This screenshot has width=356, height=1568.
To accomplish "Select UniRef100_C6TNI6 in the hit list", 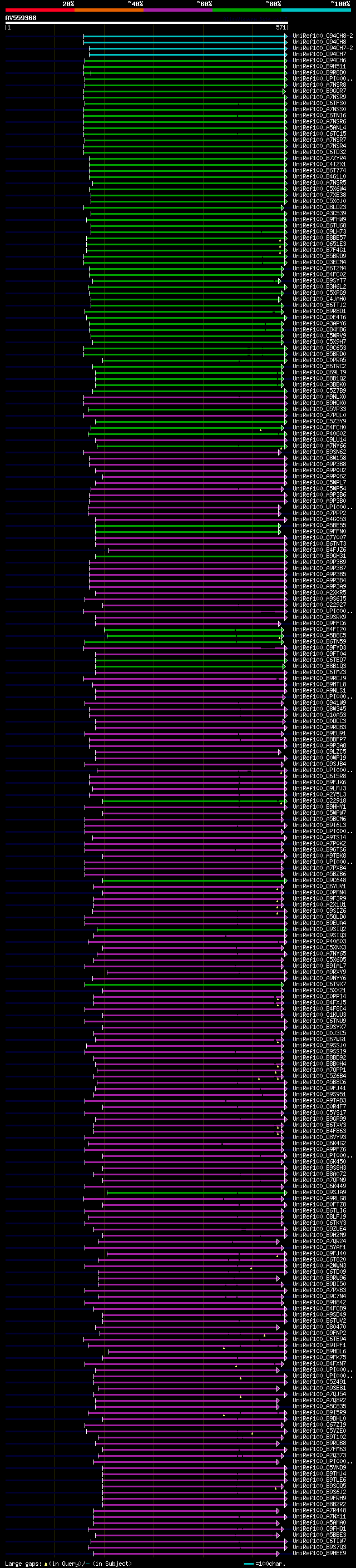I will tap(319, 115).
